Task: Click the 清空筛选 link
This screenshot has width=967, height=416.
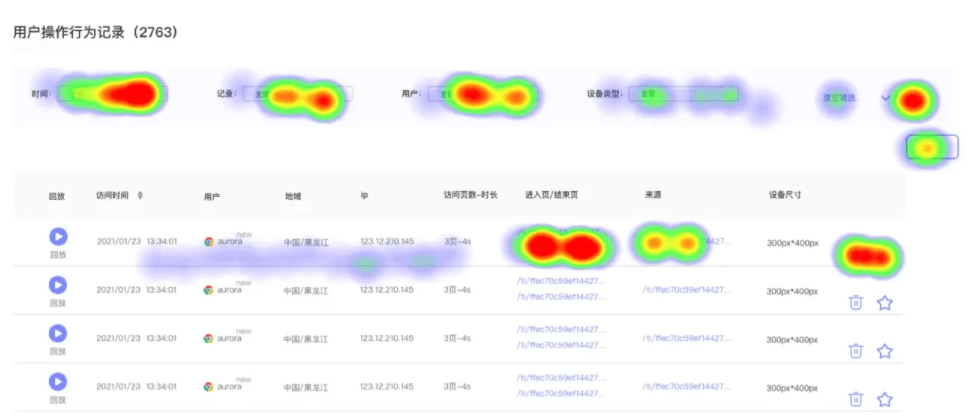Action: tap(839, 97)
